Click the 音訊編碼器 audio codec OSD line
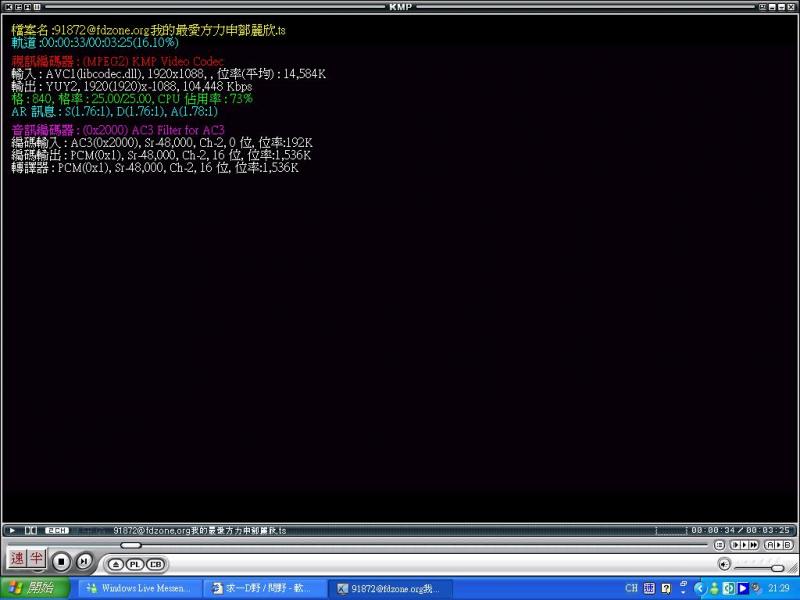Image resolution: width=800 pixels, height=600 pixels. [118, 130]
